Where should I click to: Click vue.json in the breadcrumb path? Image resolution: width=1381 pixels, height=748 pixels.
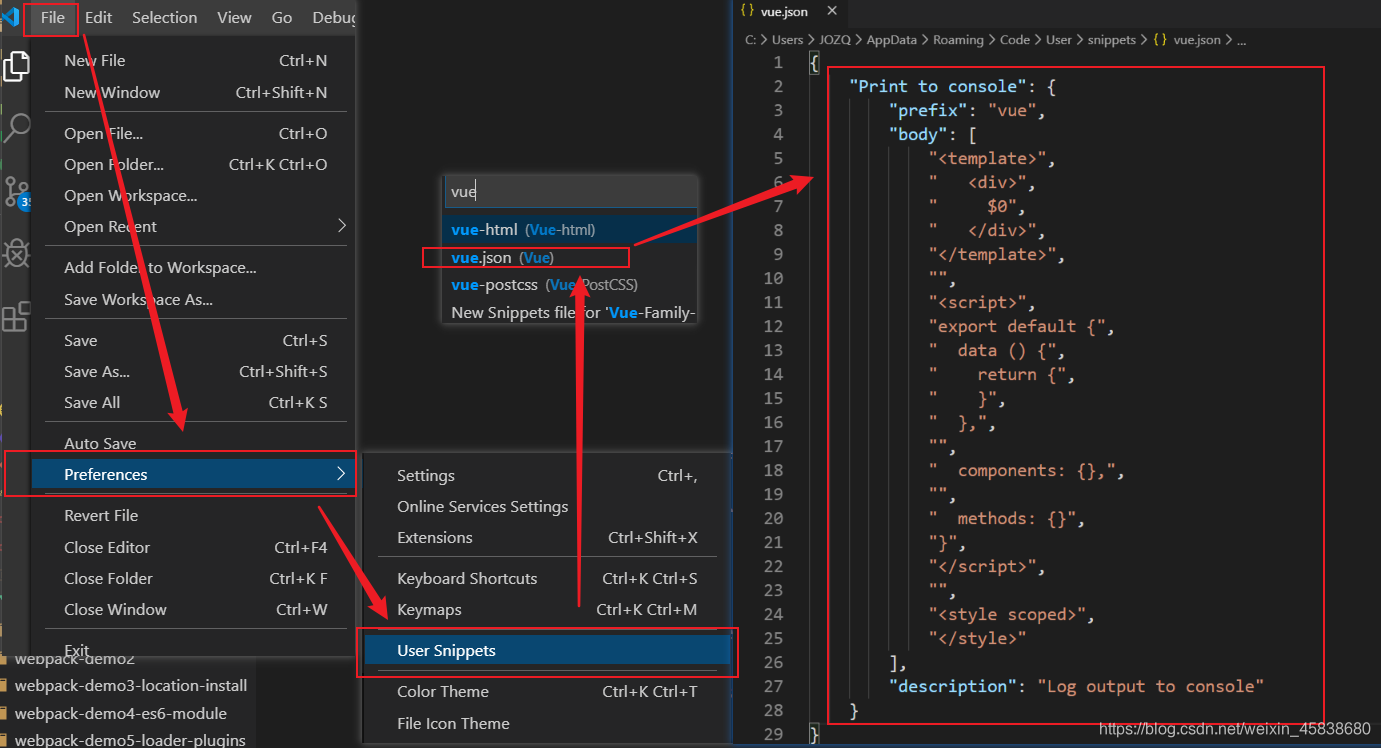(x=1196, y=40)
